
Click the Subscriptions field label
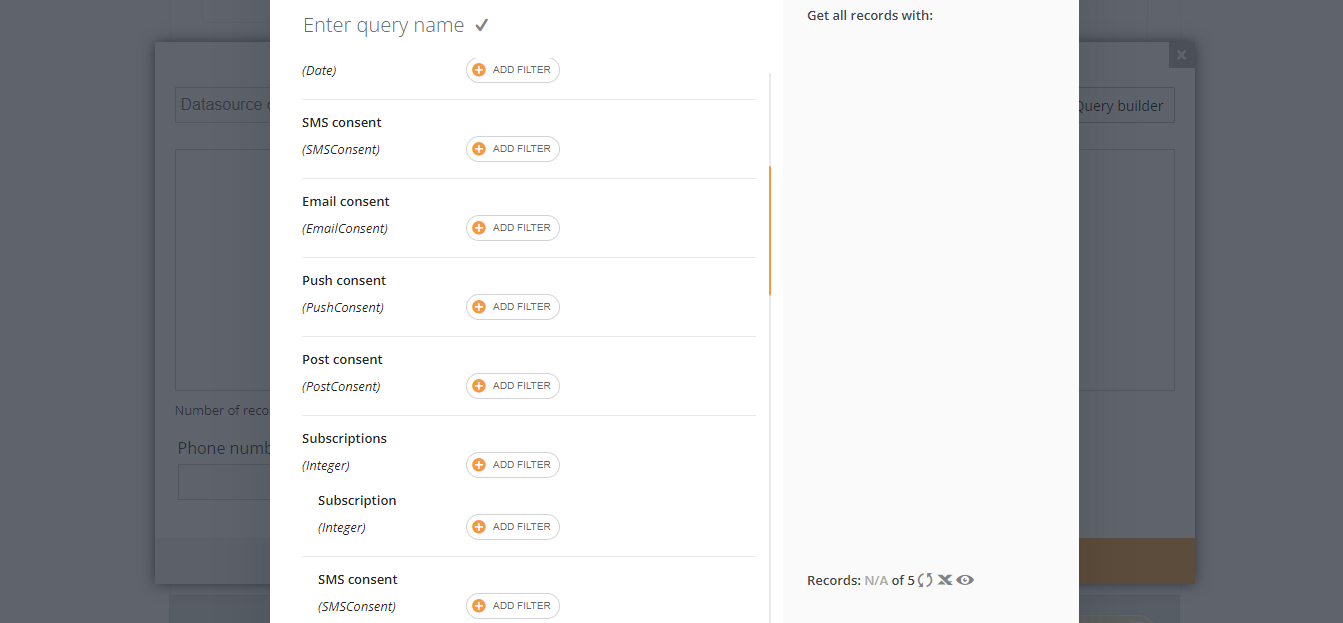point(344,439)
